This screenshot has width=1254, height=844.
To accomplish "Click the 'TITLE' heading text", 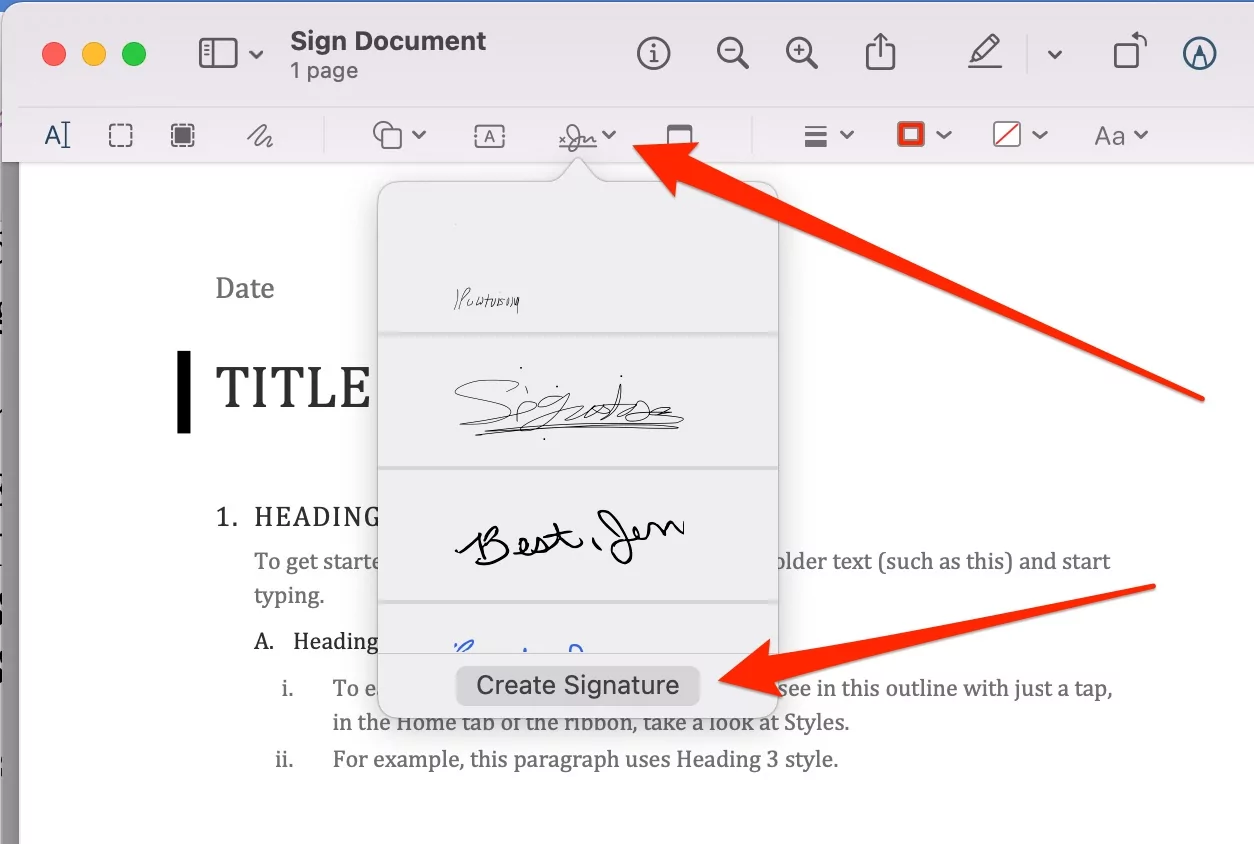I will pyautogui.click(x=294, y=387).
